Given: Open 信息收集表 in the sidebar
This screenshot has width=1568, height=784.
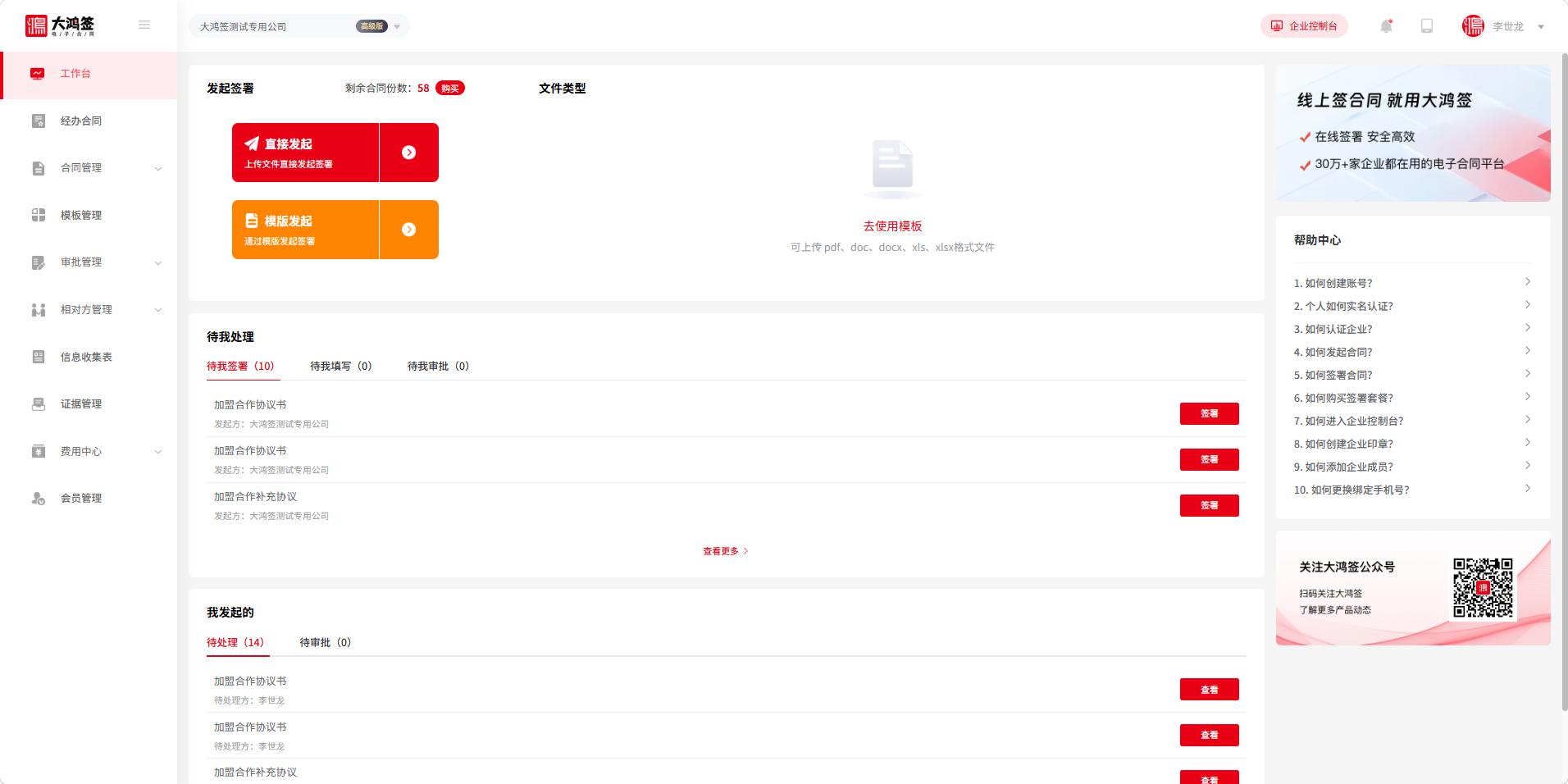Looking at the screenshot, I should (85, 358).
